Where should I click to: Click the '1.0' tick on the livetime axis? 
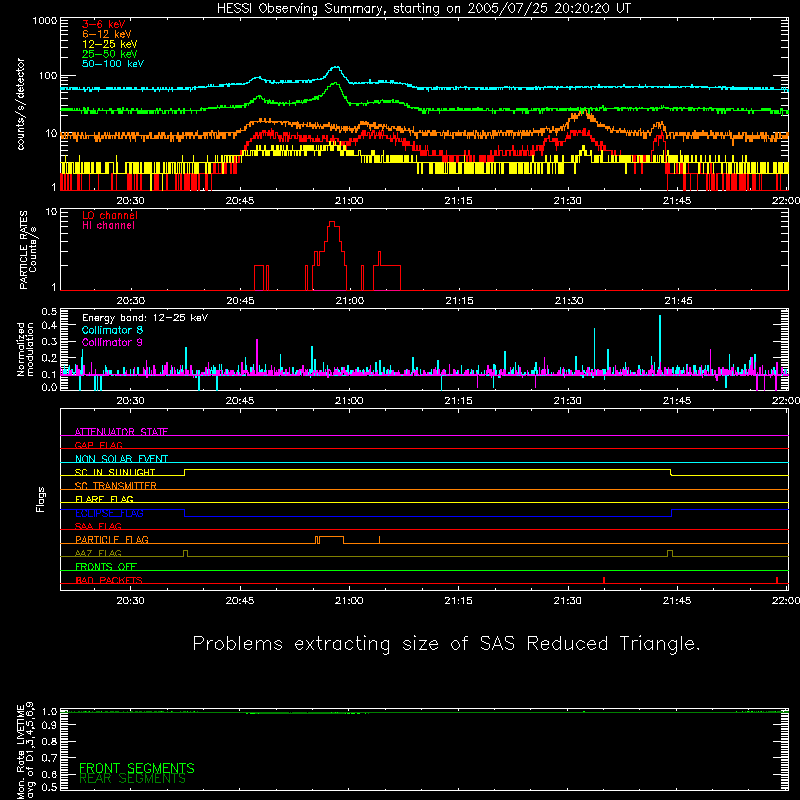click(49, 711)
